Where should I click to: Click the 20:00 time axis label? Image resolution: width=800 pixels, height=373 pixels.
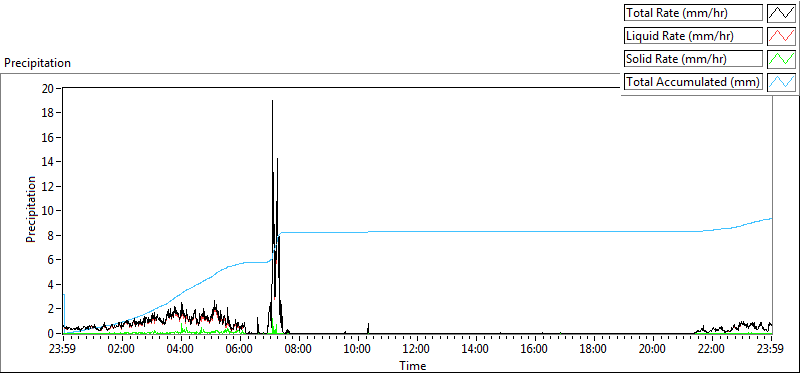click(653, 350)
